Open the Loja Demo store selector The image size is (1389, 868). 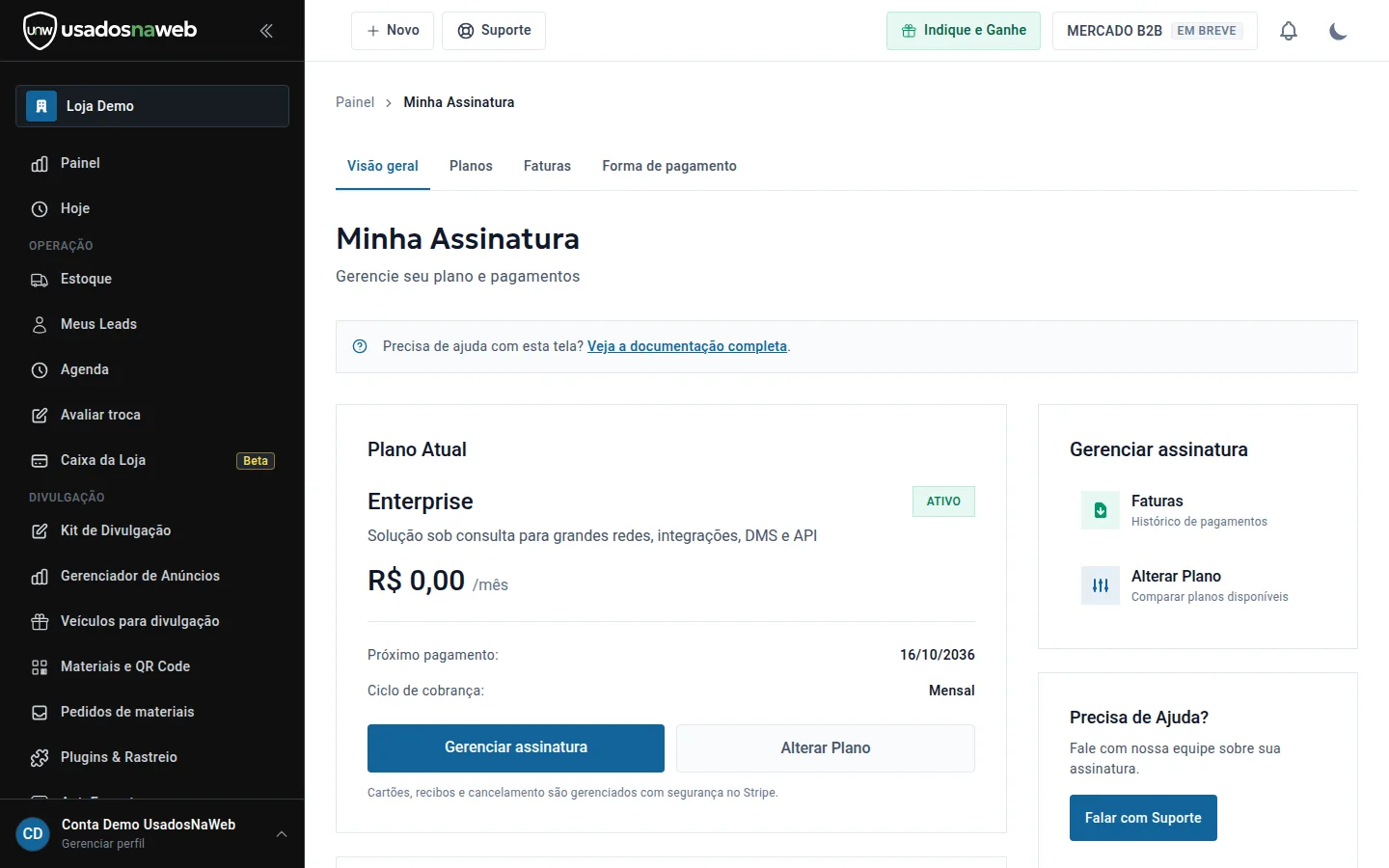click(x=152, y=106)
